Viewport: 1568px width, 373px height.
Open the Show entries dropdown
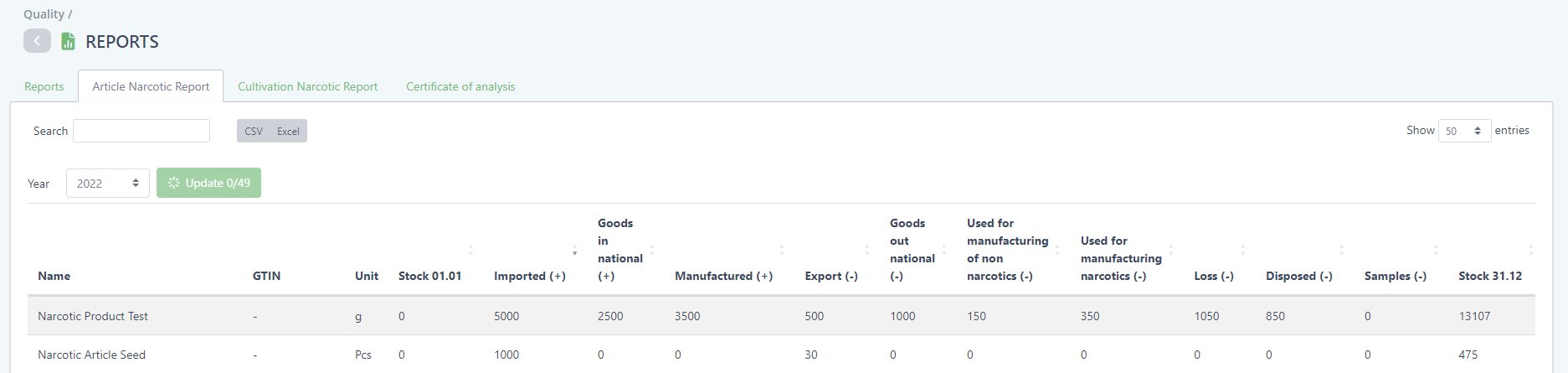pyautogui.click(x=1463, y=131)
